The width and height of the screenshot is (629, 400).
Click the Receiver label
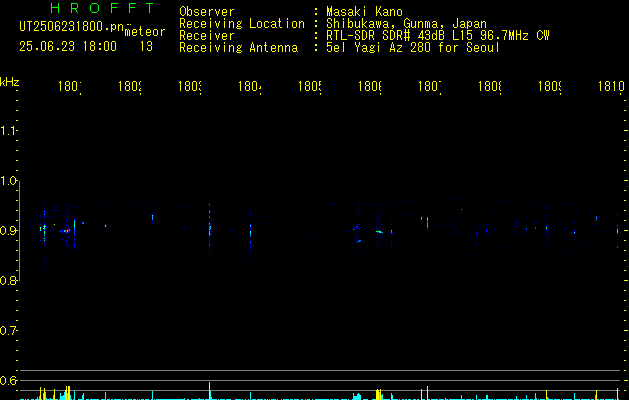click(207, 36)
